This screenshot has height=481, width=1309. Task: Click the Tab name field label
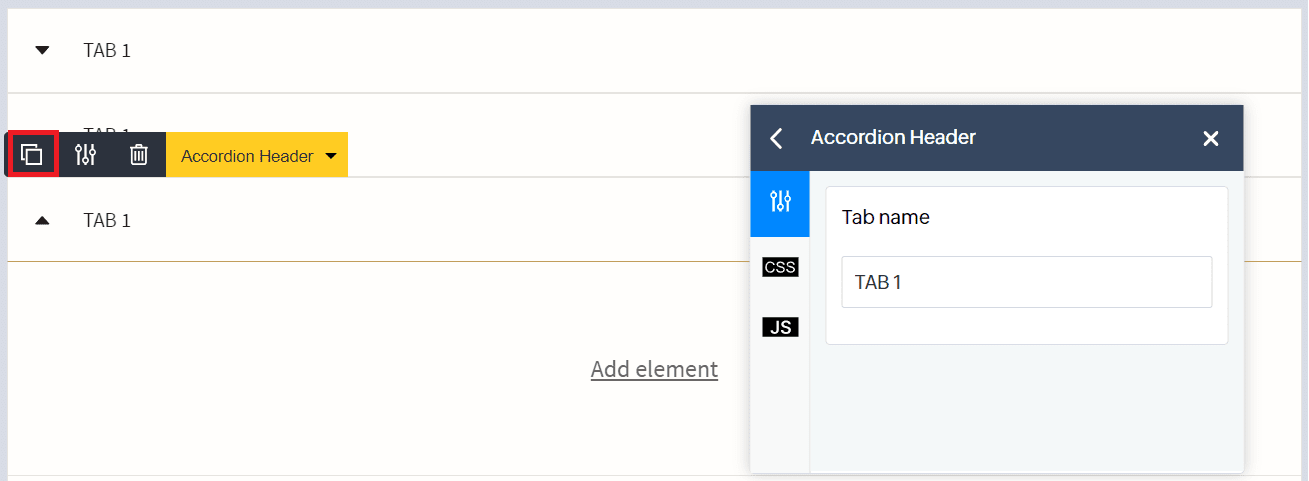point(885,217)
